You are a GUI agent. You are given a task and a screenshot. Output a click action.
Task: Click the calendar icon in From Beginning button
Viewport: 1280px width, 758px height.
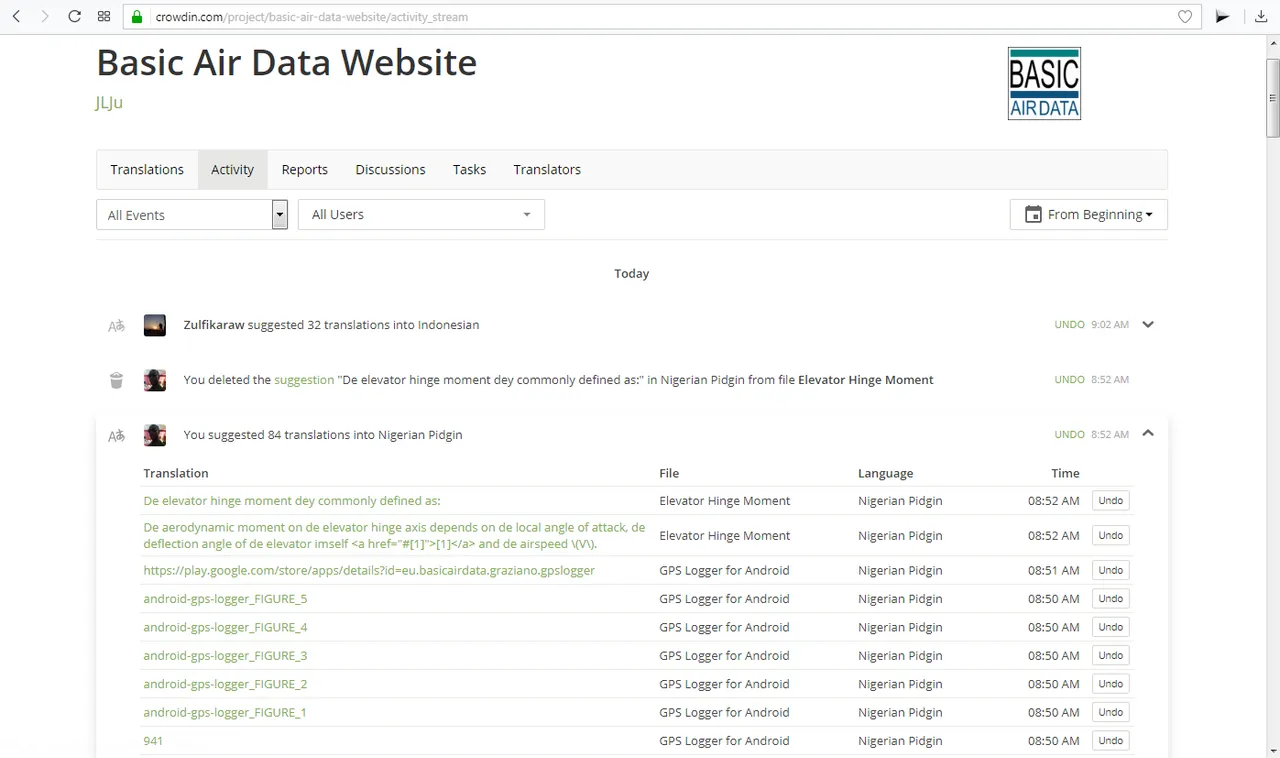pos(1033,214)
